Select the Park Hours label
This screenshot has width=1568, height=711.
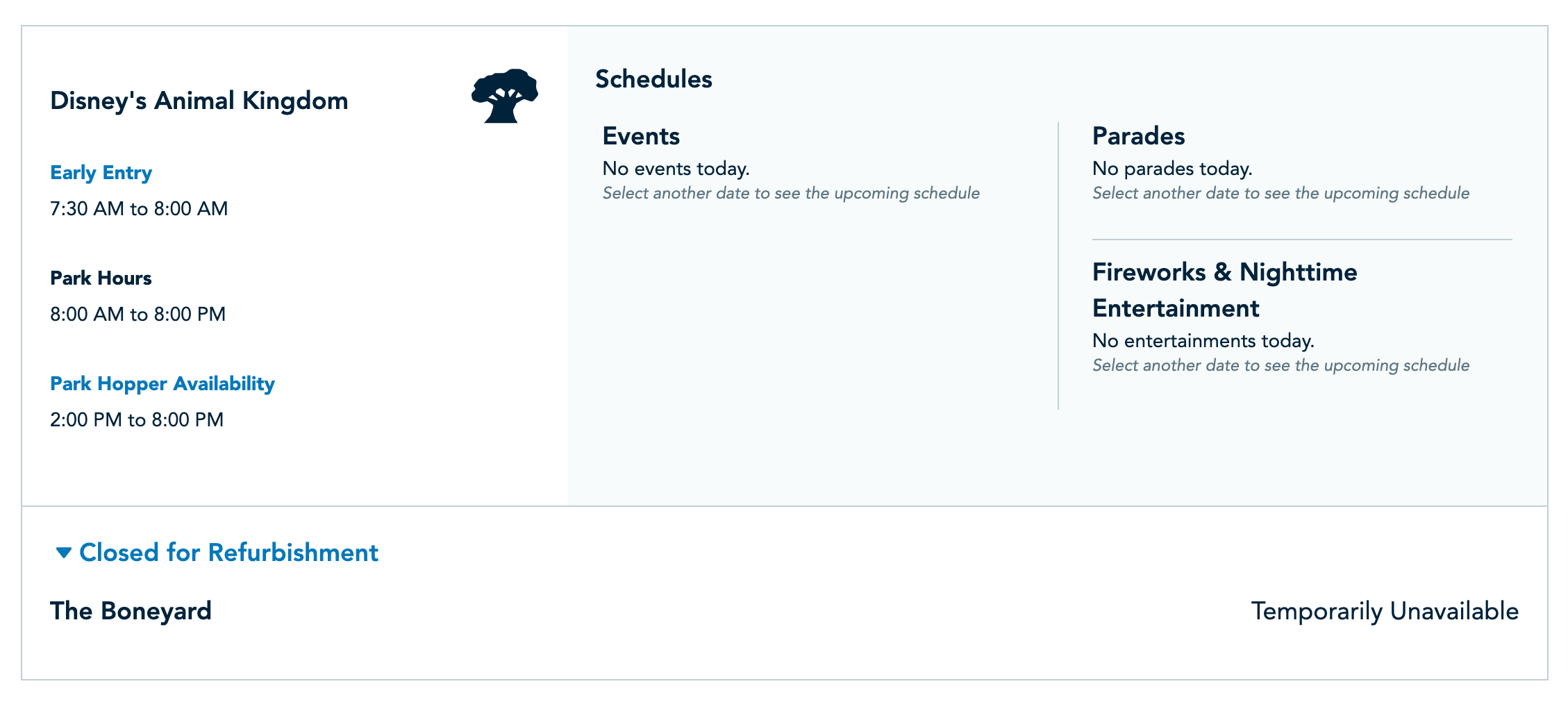coord(101,278)
